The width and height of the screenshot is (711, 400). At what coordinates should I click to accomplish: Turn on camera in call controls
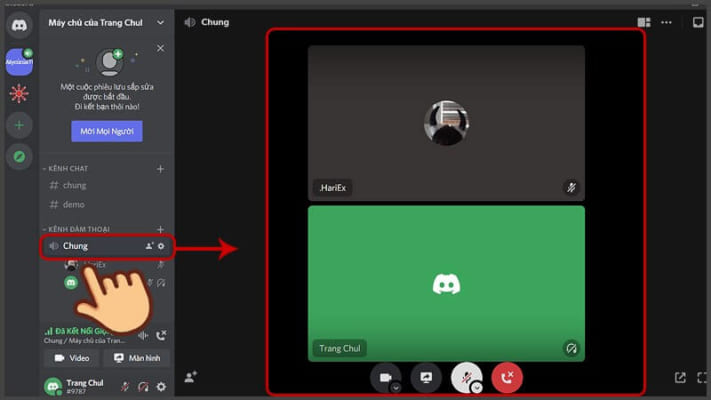coord(385,377)
